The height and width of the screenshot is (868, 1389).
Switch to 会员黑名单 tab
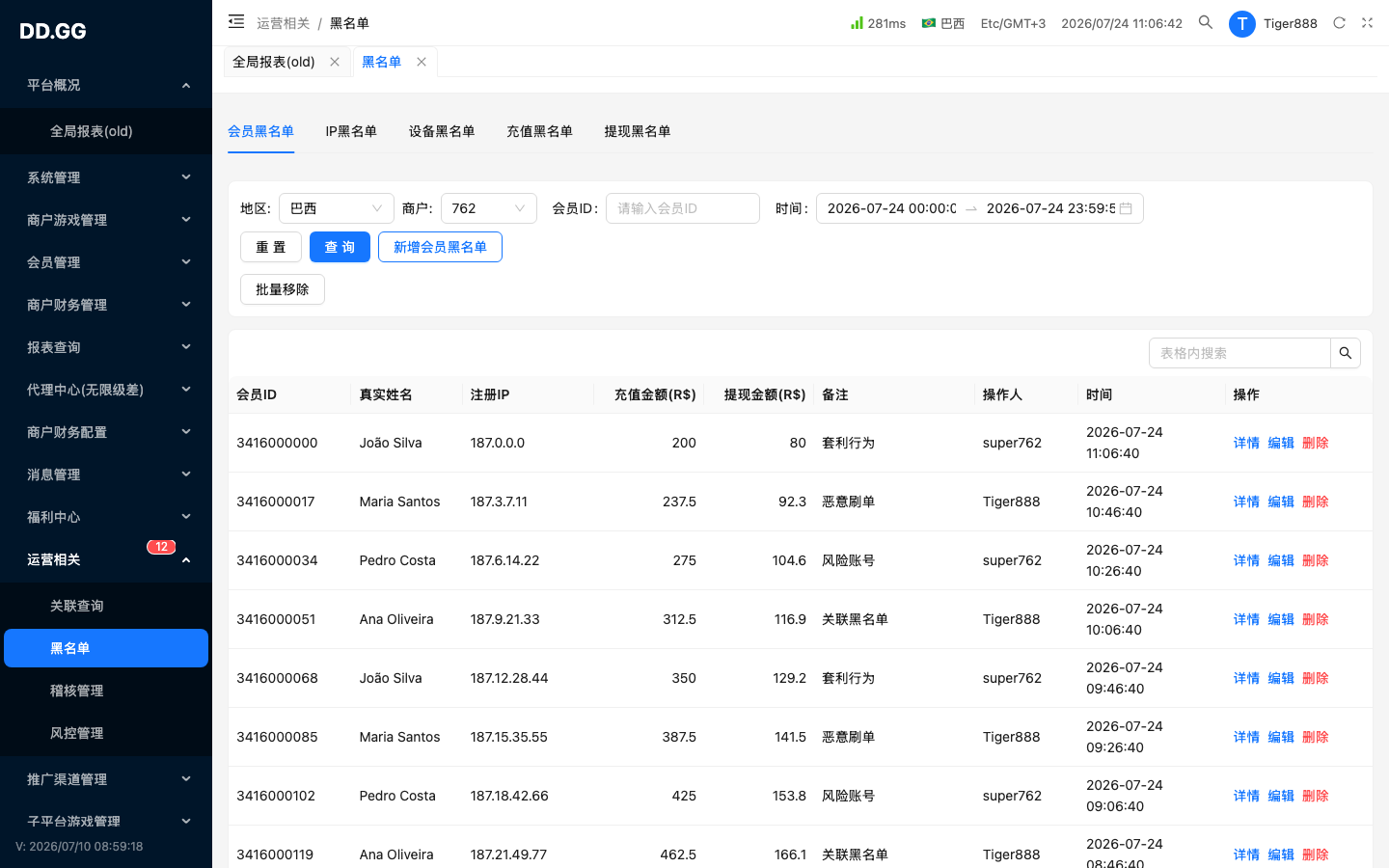pos(260,131)
